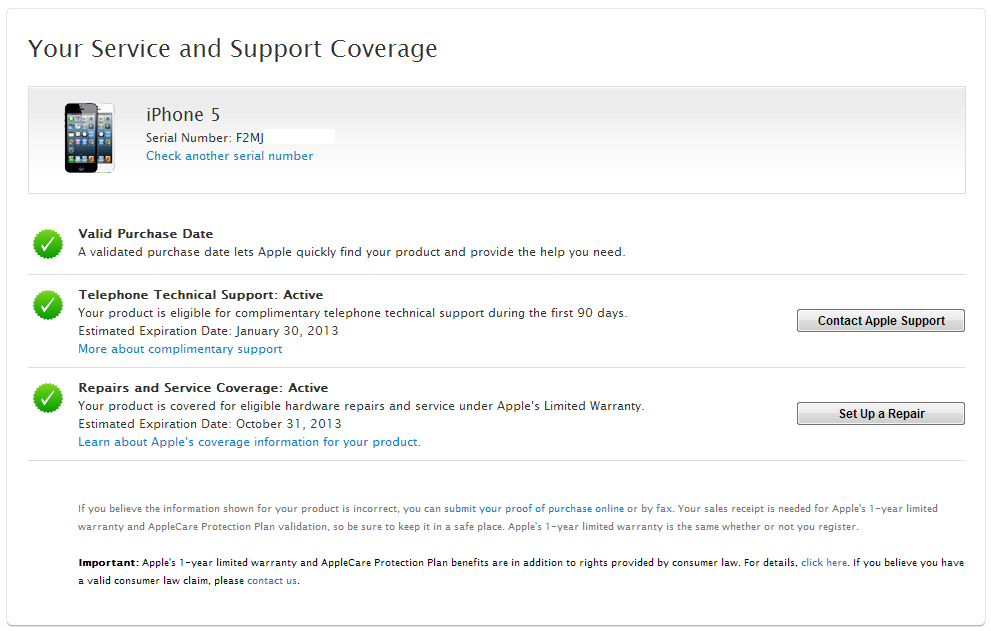Follow submit your proof of purchase online
This screenshot has height=631, width=991.
[534, 508]
